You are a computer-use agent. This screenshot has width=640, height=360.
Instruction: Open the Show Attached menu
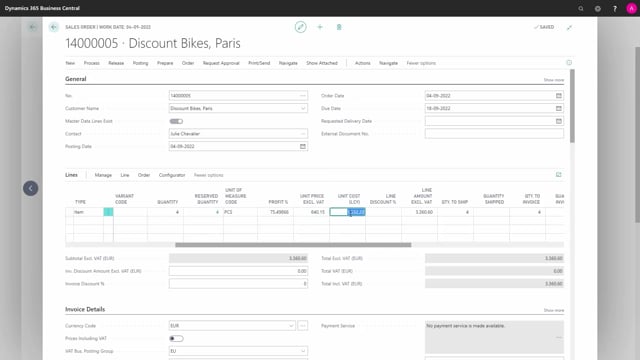(x=322, y=63)
